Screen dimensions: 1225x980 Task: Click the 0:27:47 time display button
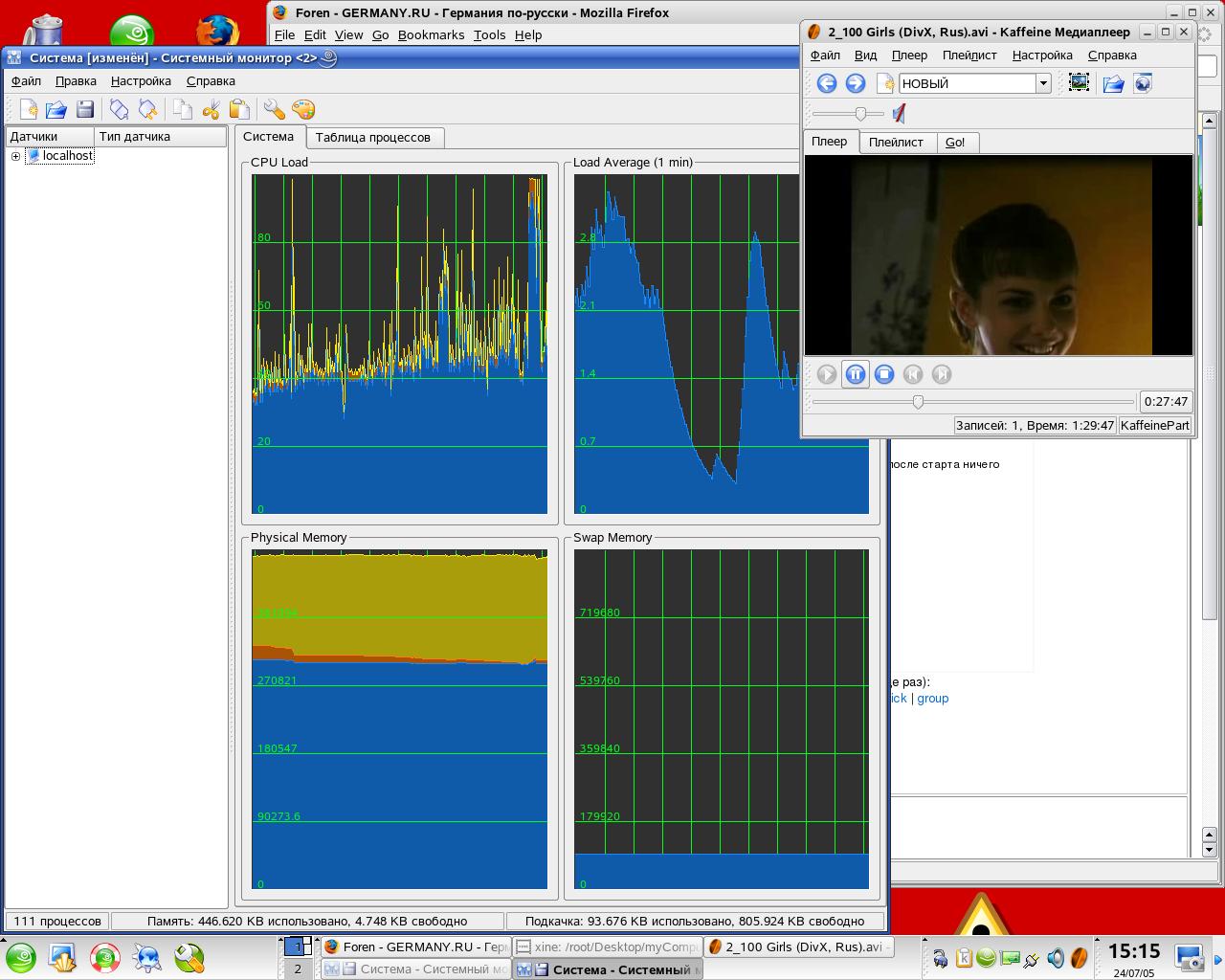tap(1165, 402)
